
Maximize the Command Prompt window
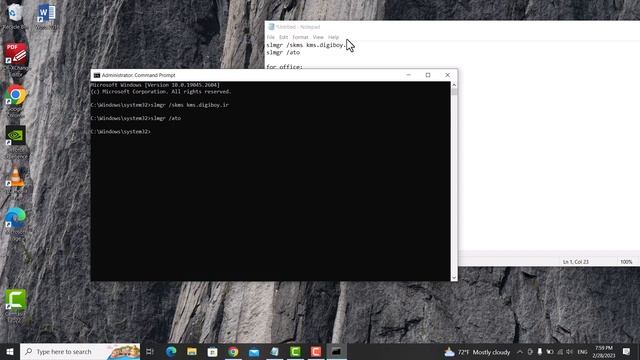click(428, 75)
